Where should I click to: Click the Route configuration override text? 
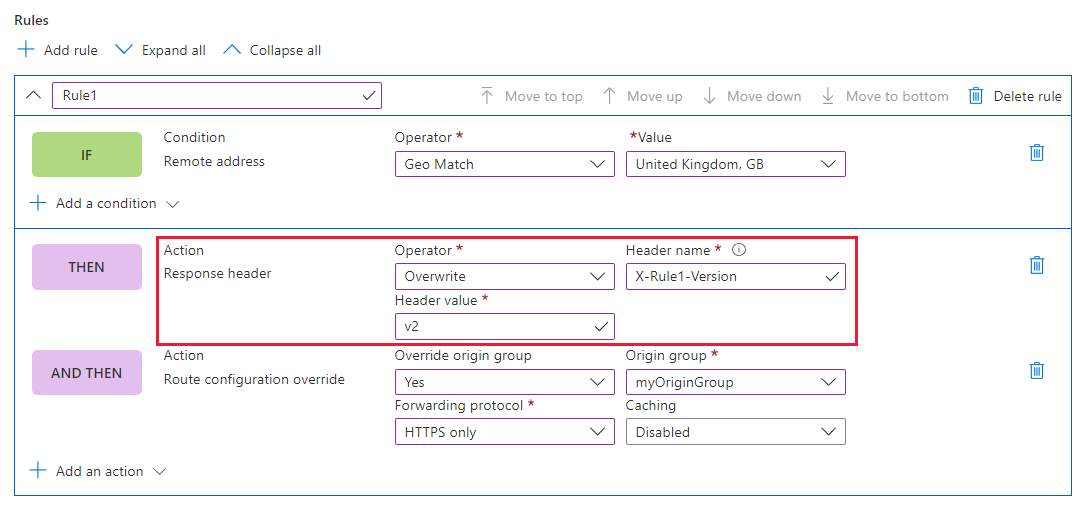[x=254, y=379]
